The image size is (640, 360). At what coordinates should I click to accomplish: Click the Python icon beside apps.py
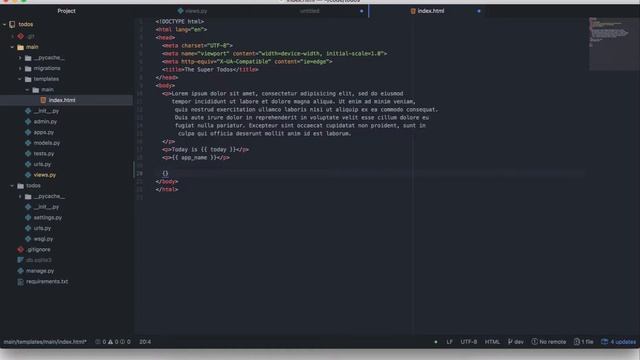[28, 132]
